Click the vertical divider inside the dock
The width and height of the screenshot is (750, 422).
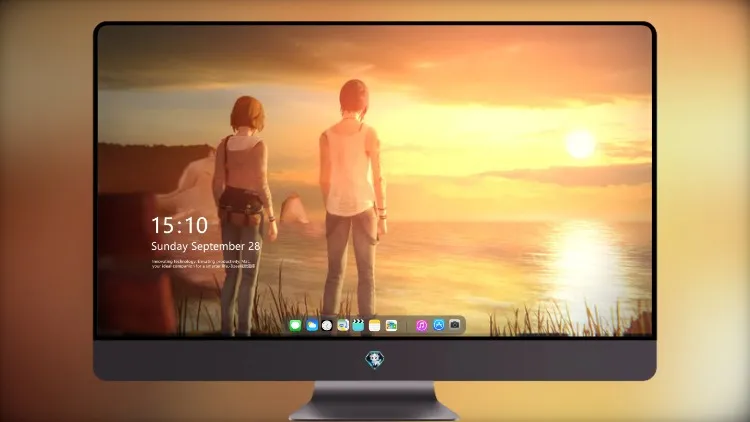pos(407,326)
